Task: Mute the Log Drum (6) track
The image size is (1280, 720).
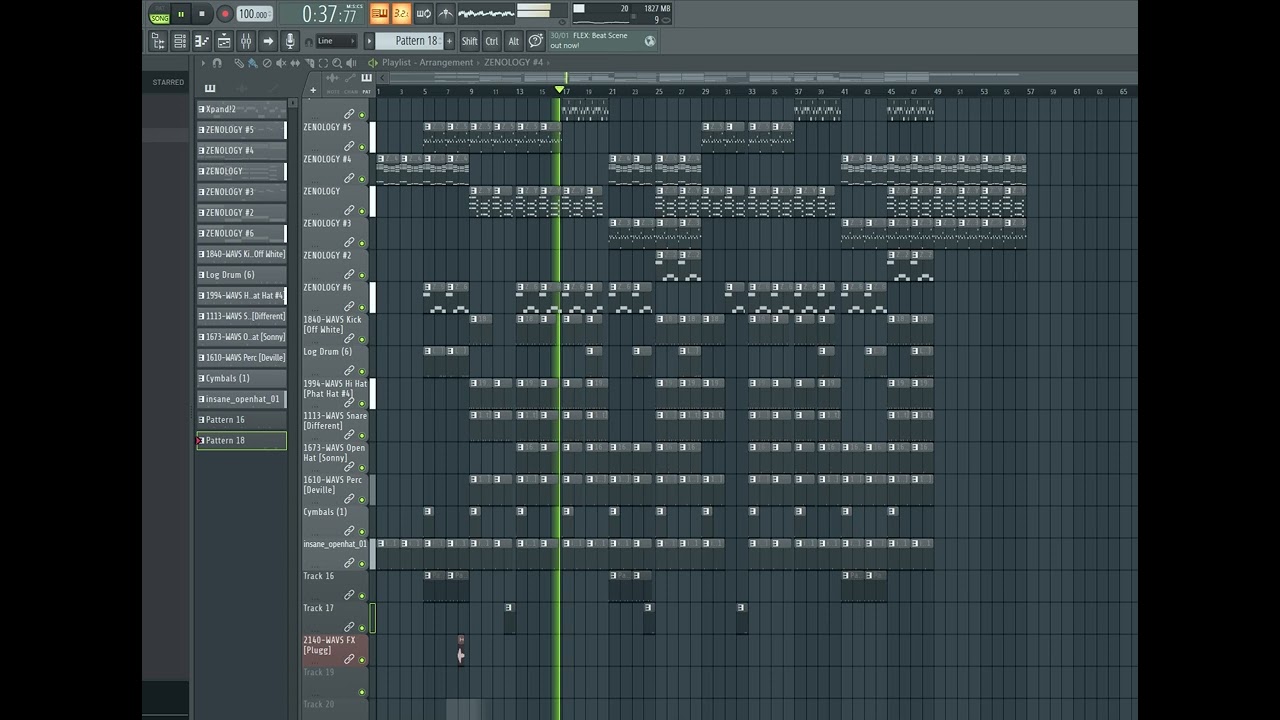Action: coord(362,371)
